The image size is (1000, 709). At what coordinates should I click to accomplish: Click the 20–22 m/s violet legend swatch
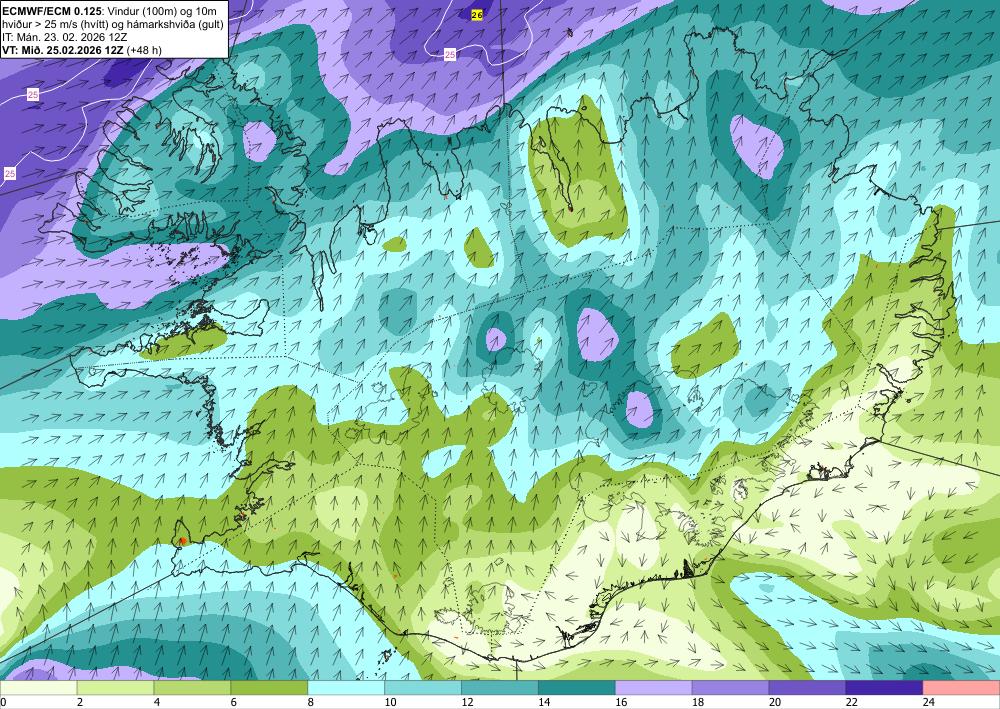click(807, 687)
